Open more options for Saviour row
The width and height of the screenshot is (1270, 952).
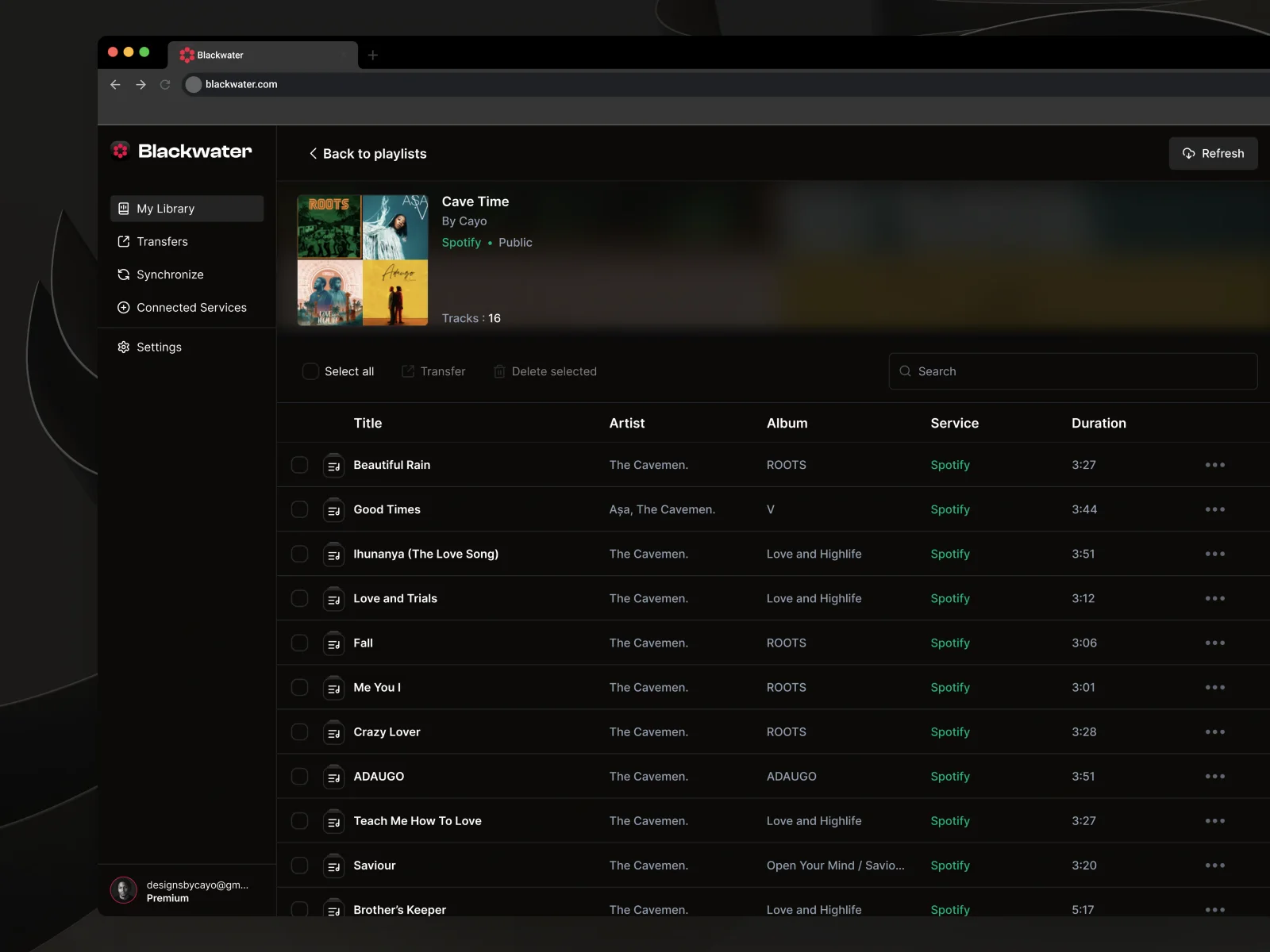click(x=1214, y=866)
